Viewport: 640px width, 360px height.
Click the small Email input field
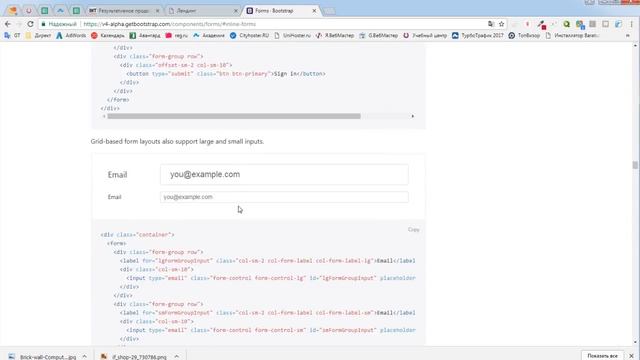click(x=284, y=197)
